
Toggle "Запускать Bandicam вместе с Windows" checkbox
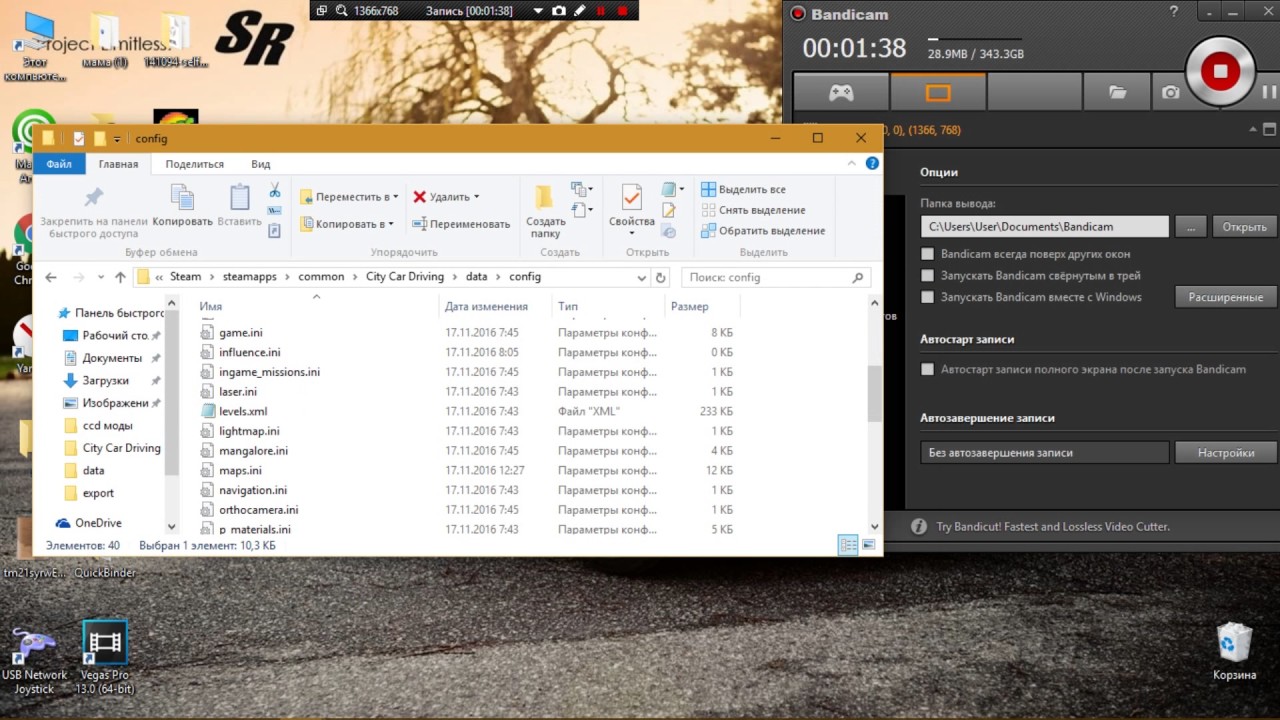(x=927, y=297)
